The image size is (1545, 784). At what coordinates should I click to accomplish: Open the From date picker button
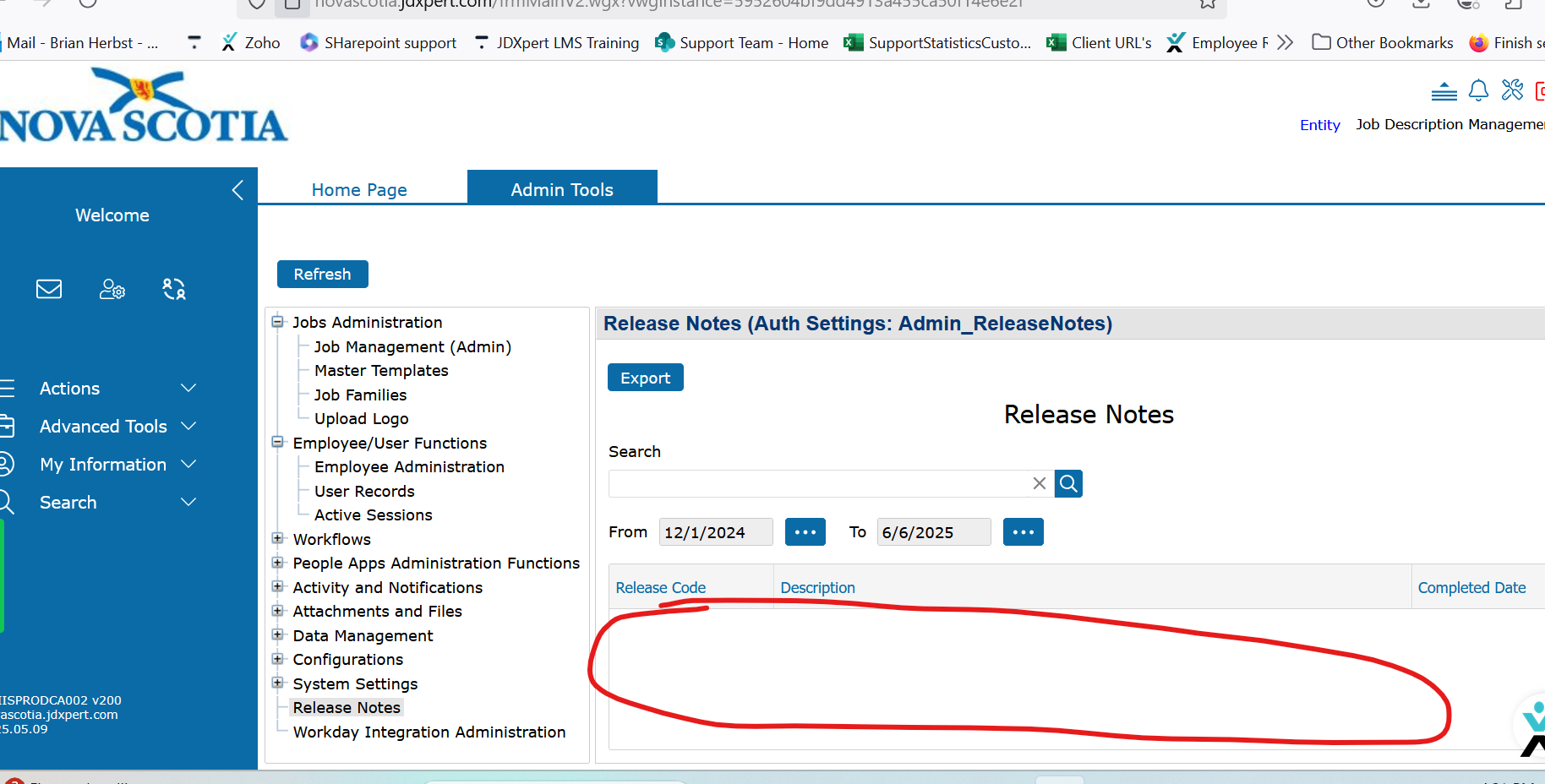coord(805,532)
